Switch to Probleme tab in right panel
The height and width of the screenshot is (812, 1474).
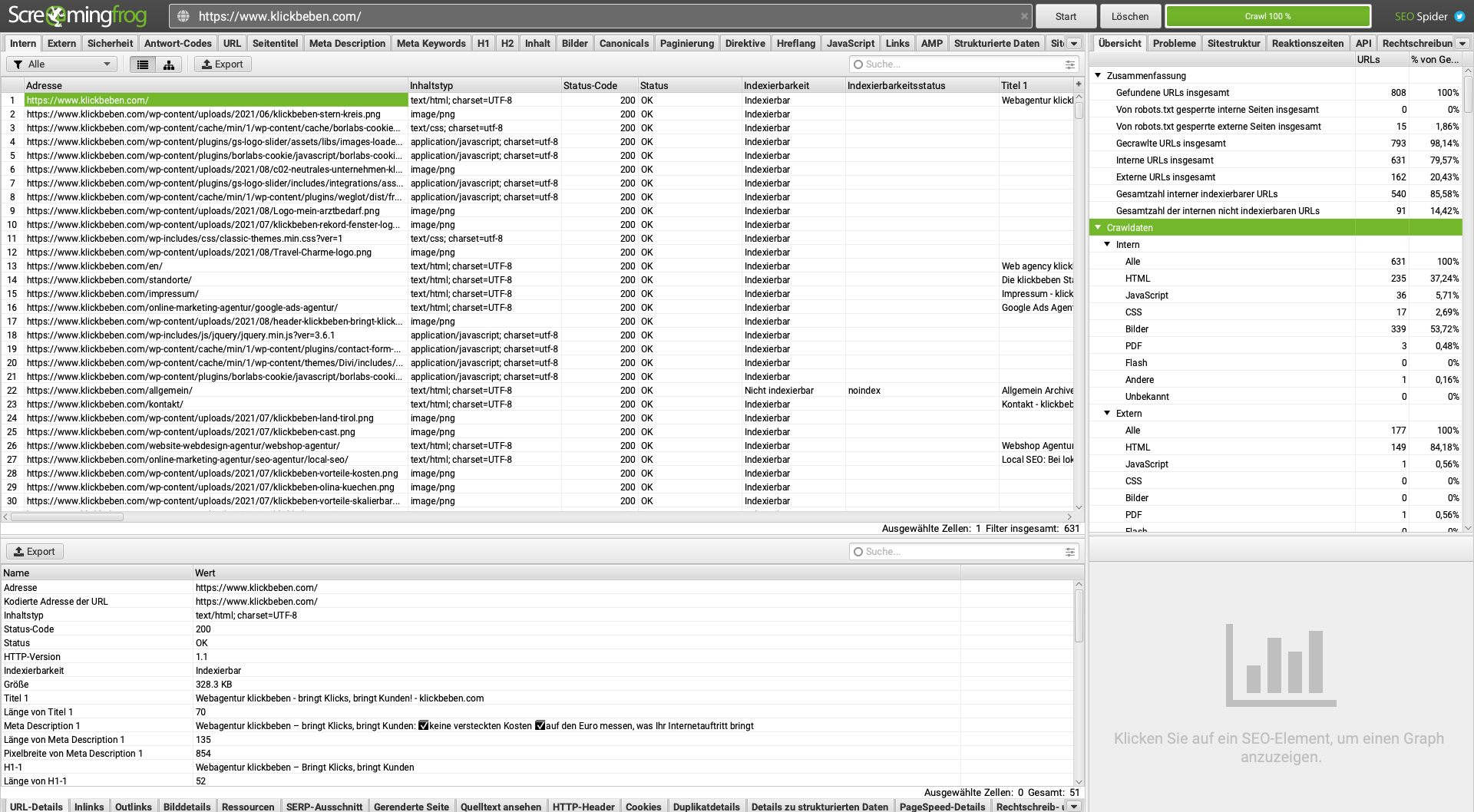pos(1174,44)
